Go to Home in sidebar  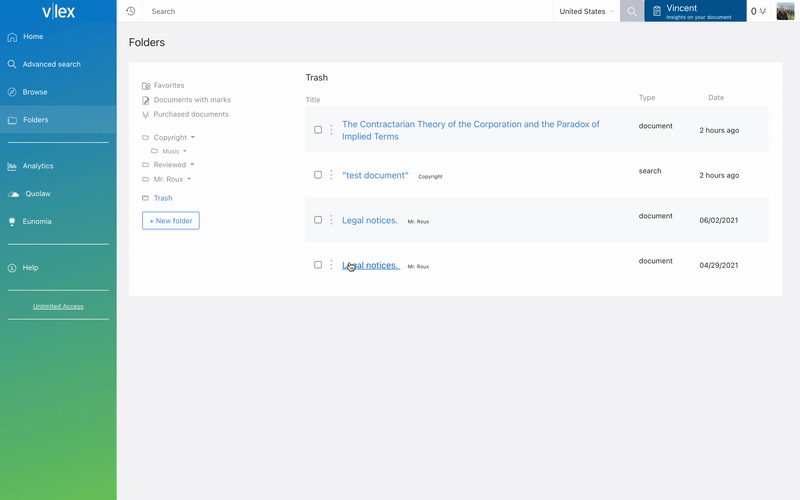point(33,37)
